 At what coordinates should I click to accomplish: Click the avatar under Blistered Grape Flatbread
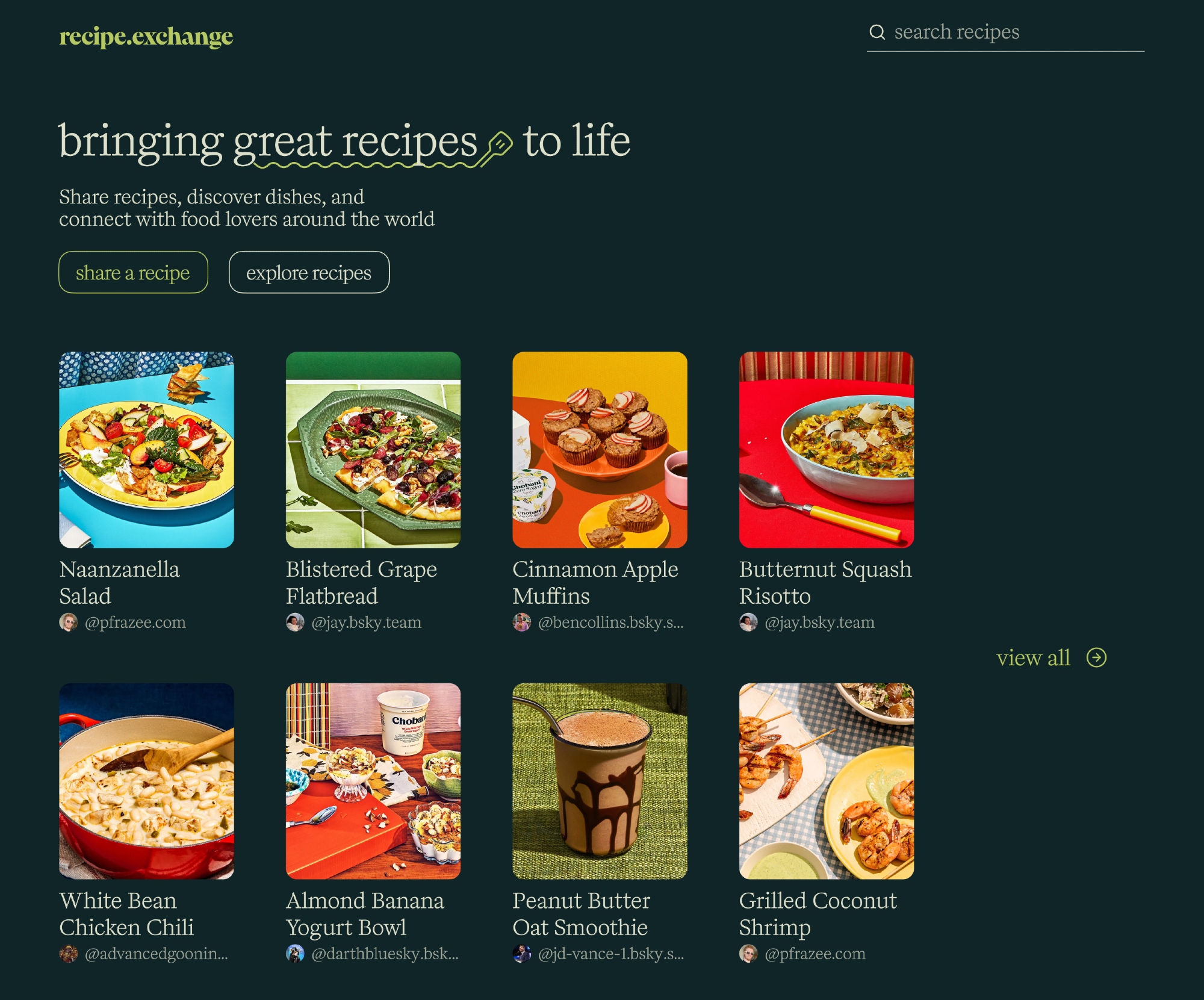coord(295,622)
